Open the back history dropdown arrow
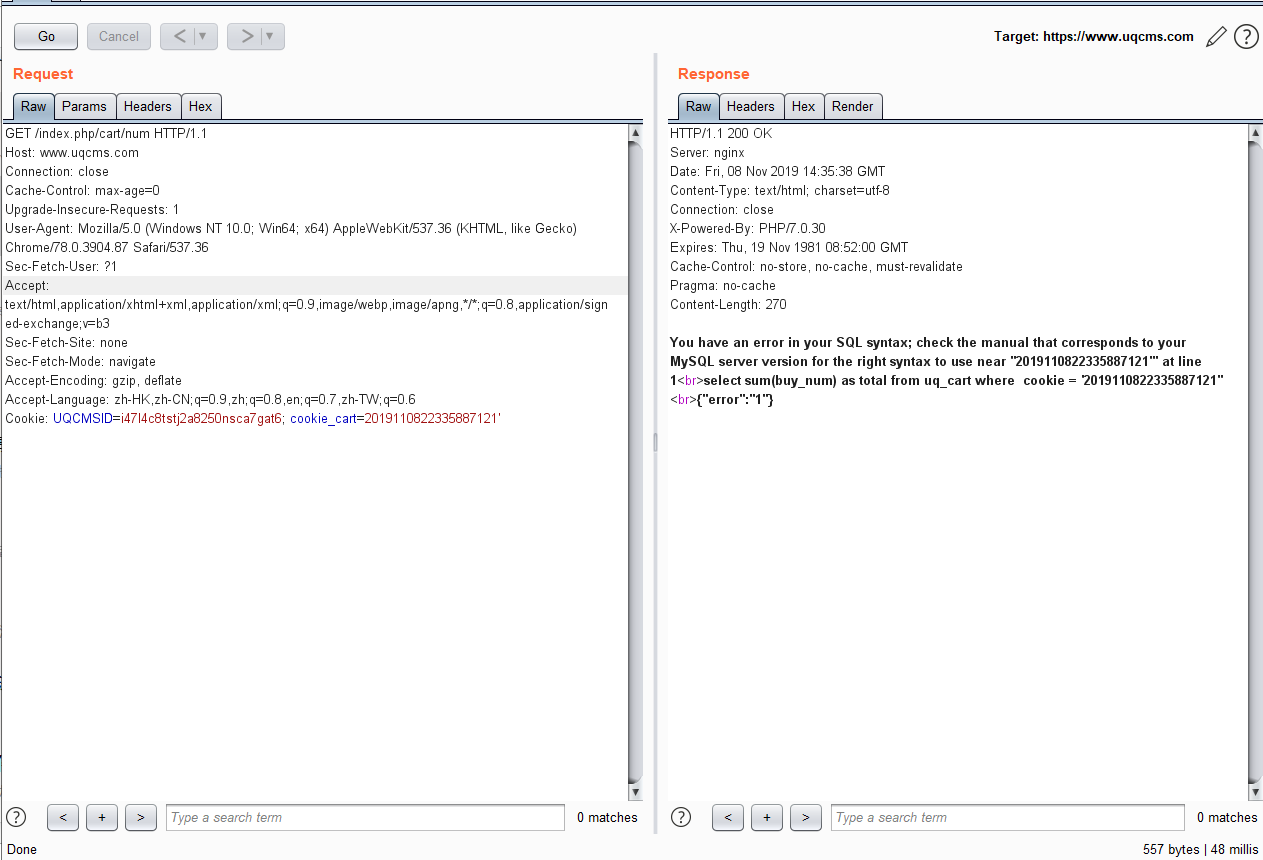This screenshot has width=1263, height=860. [205, 37]
